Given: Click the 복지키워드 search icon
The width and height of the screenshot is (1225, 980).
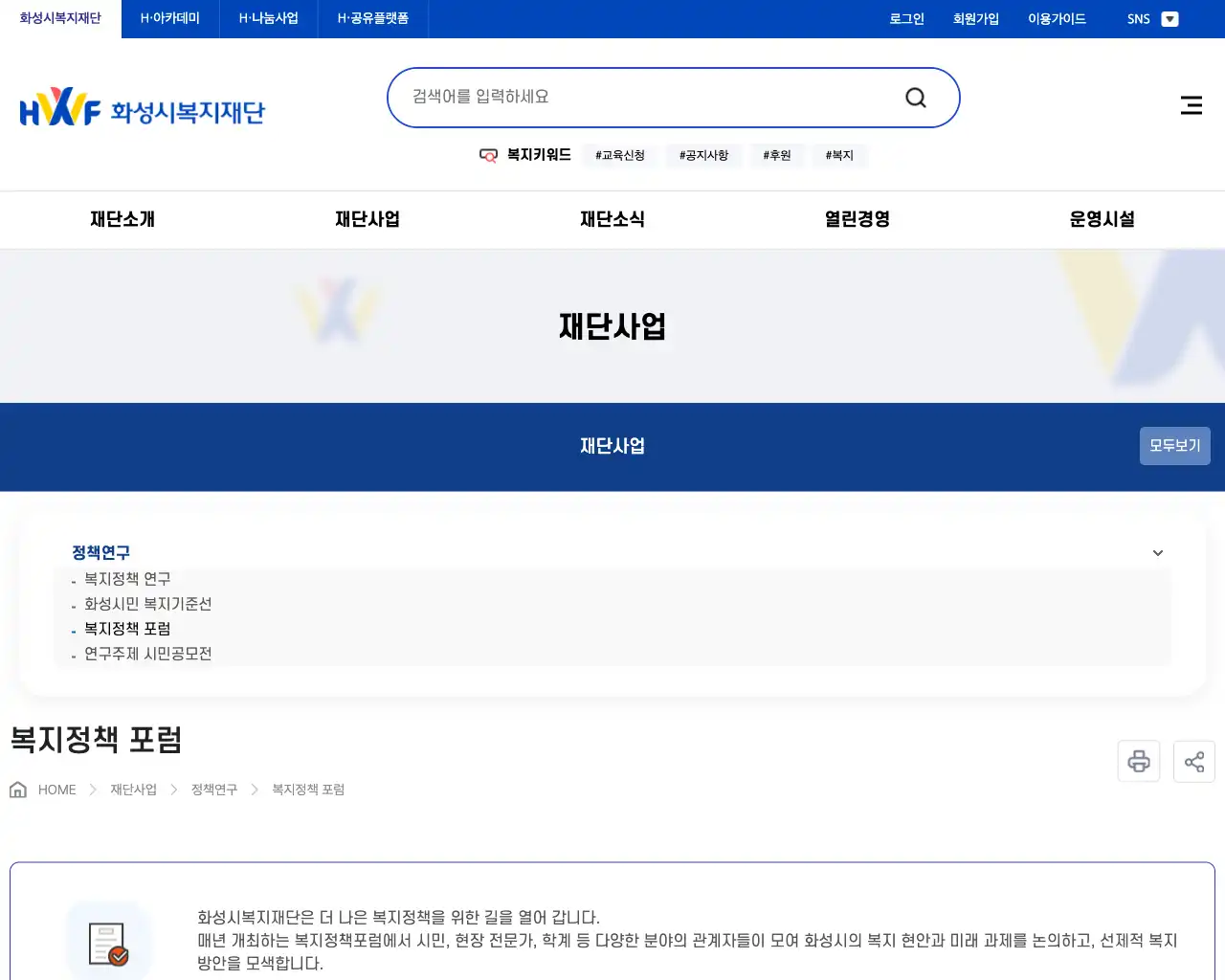Looking at the screenshot, I should (x=488, y=155).
